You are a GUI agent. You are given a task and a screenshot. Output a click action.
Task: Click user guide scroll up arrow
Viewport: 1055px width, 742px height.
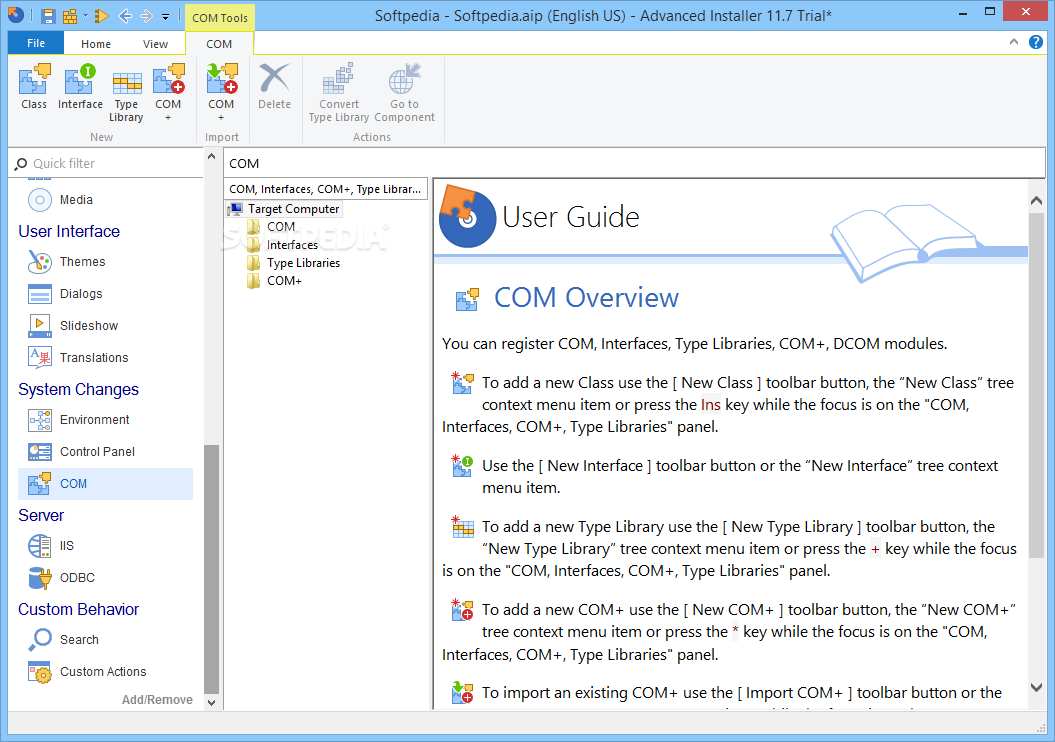click(x=1036, y=200)
